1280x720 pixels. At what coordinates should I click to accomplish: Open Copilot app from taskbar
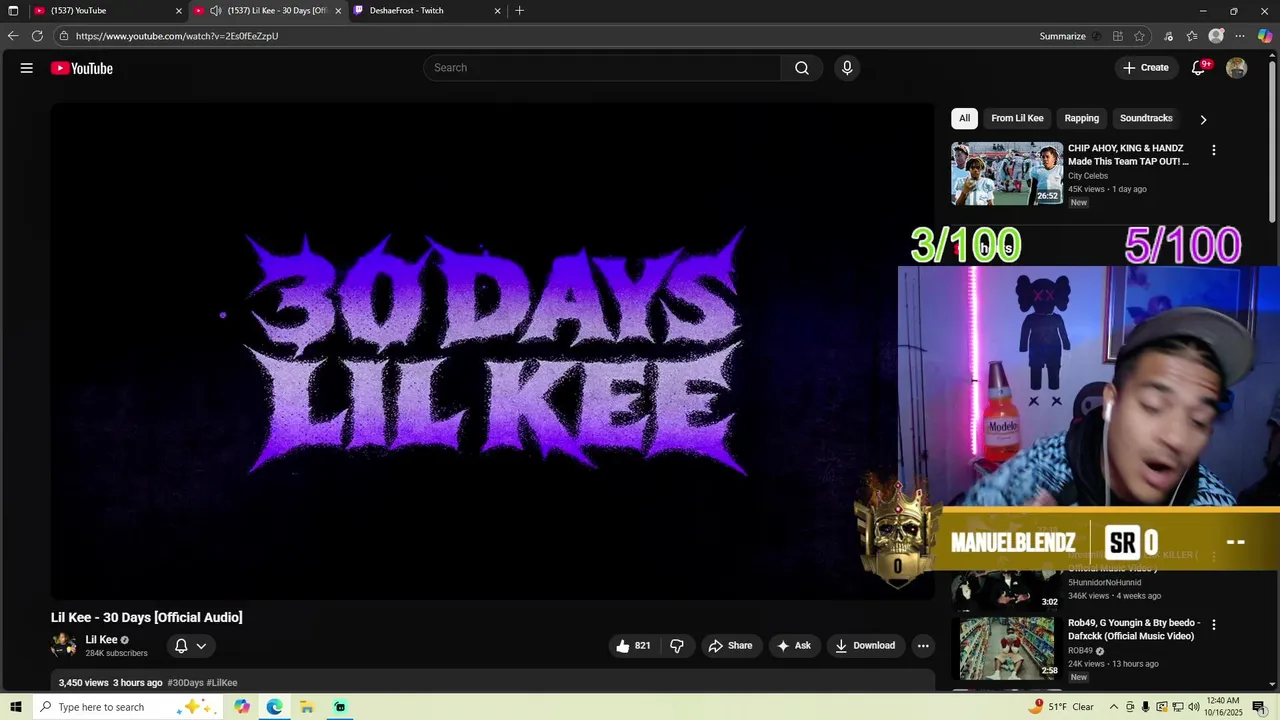[242, 707]
